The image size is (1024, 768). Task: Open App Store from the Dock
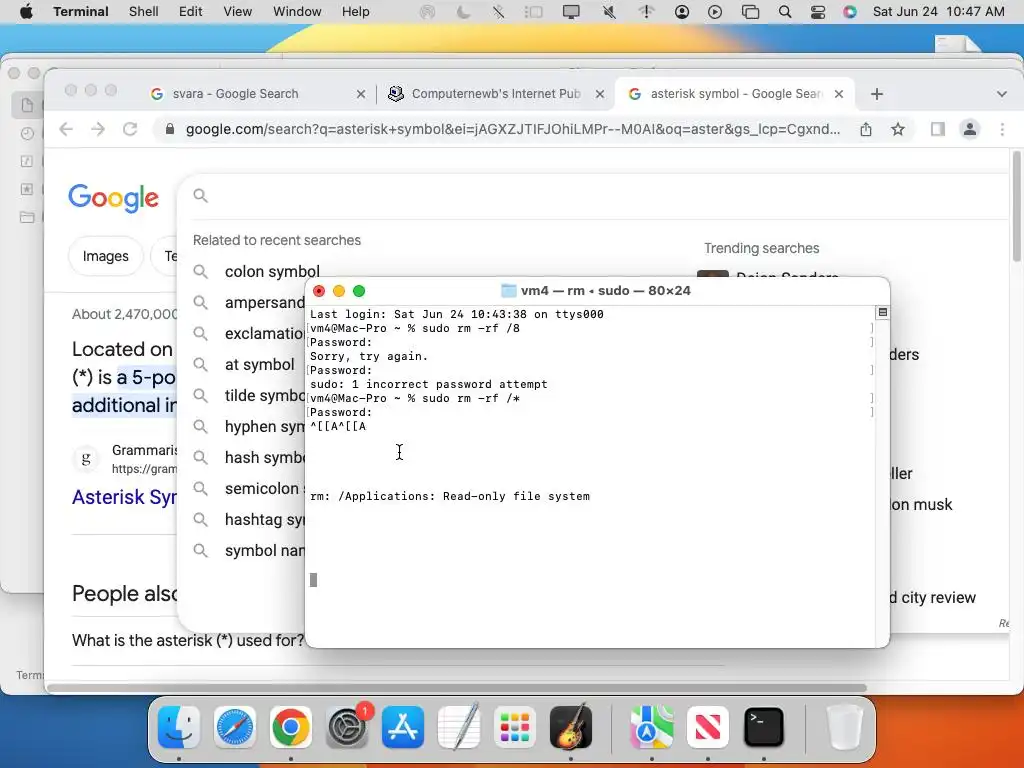coord(403,726)
